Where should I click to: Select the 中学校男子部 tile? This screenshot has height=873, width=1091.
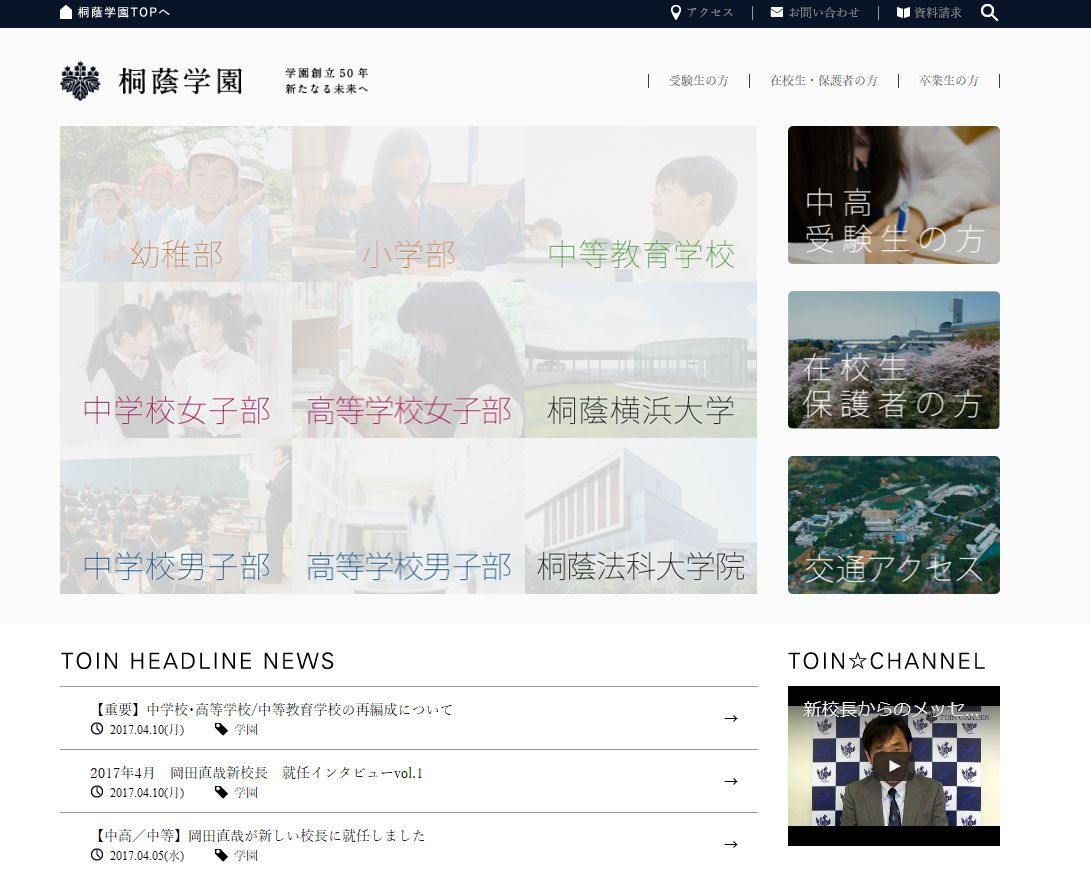tap(176, 515)
